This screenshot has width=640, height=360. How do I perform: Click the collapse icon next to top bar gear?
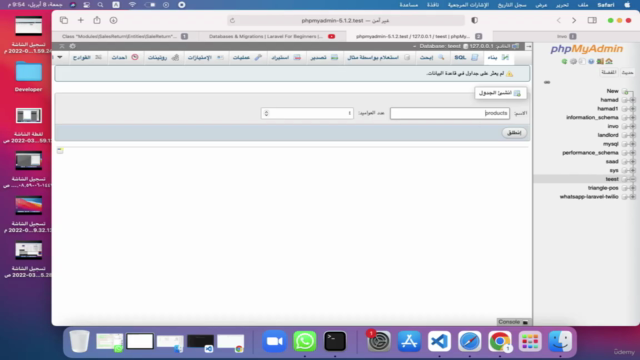[62, 46]
